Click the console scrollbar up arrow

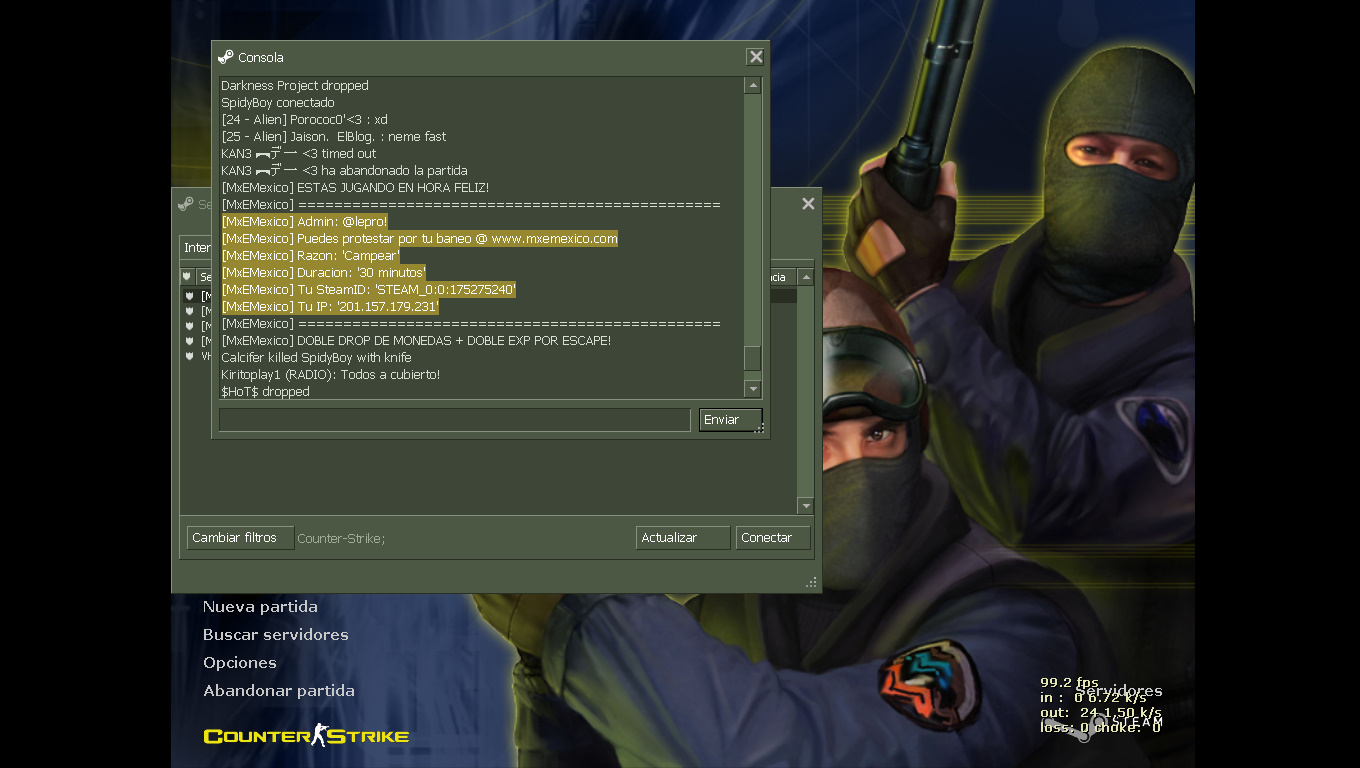coord(753,86)
